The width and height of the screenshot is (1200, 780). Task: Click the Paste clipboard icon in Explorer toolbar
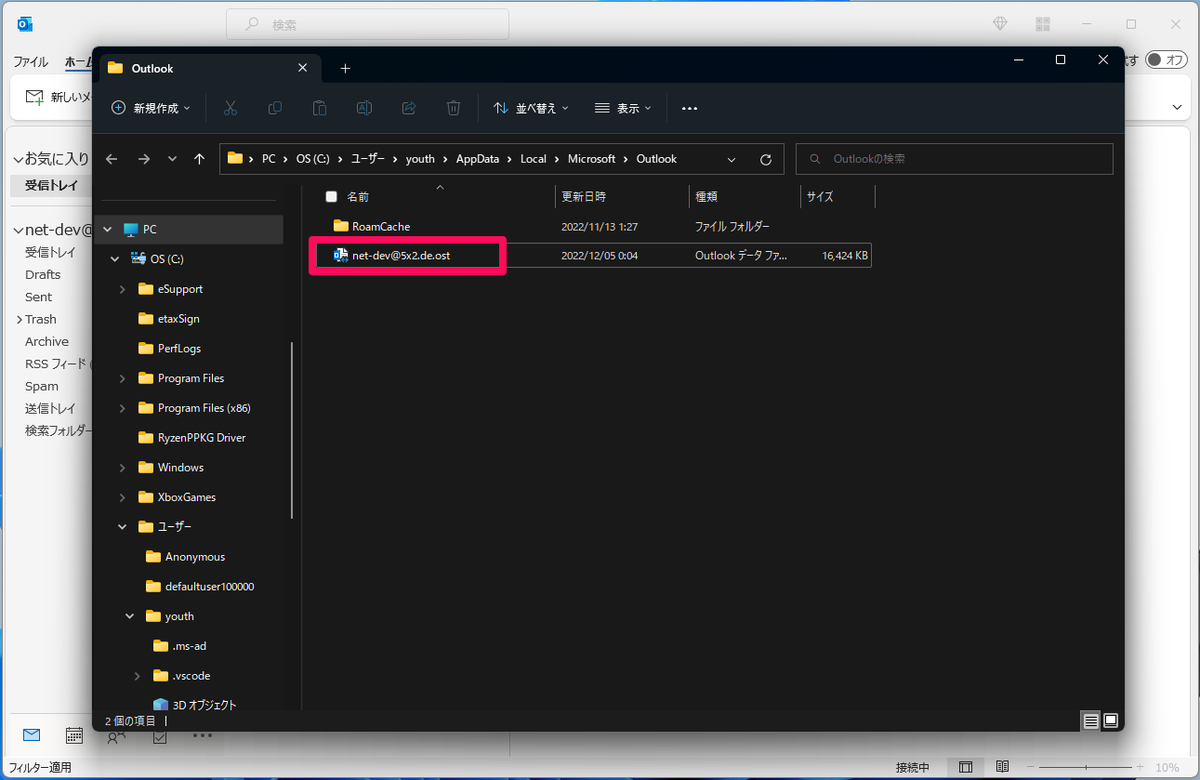(320, 108)
